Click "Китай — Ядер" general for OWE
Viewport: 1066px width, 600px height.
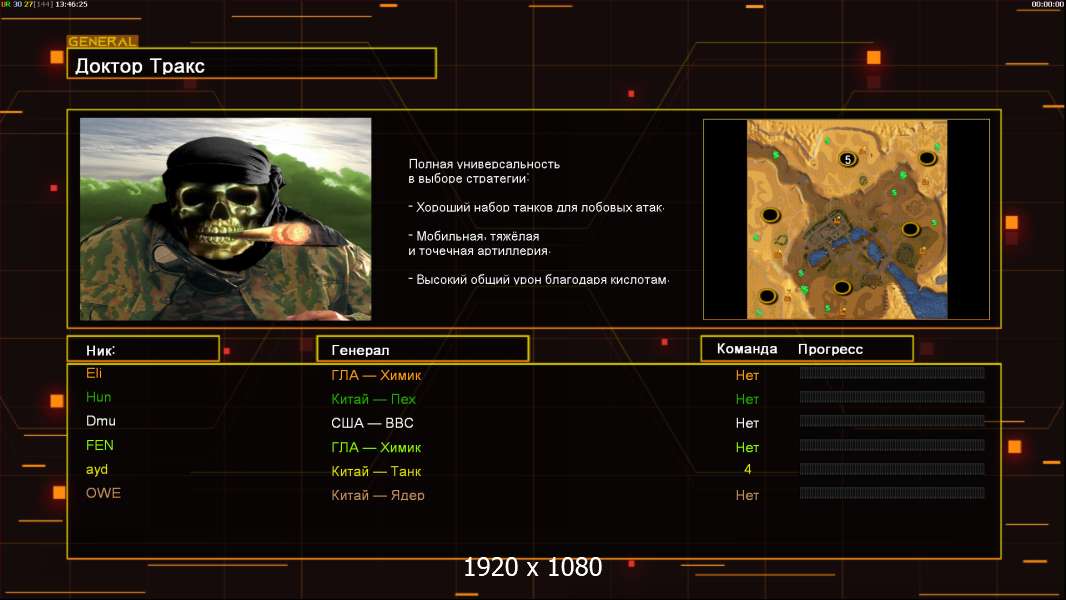tap(378, 495)
